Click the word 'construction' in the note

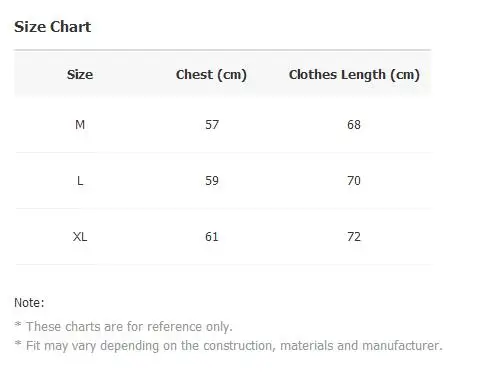[x=239, y=346]
